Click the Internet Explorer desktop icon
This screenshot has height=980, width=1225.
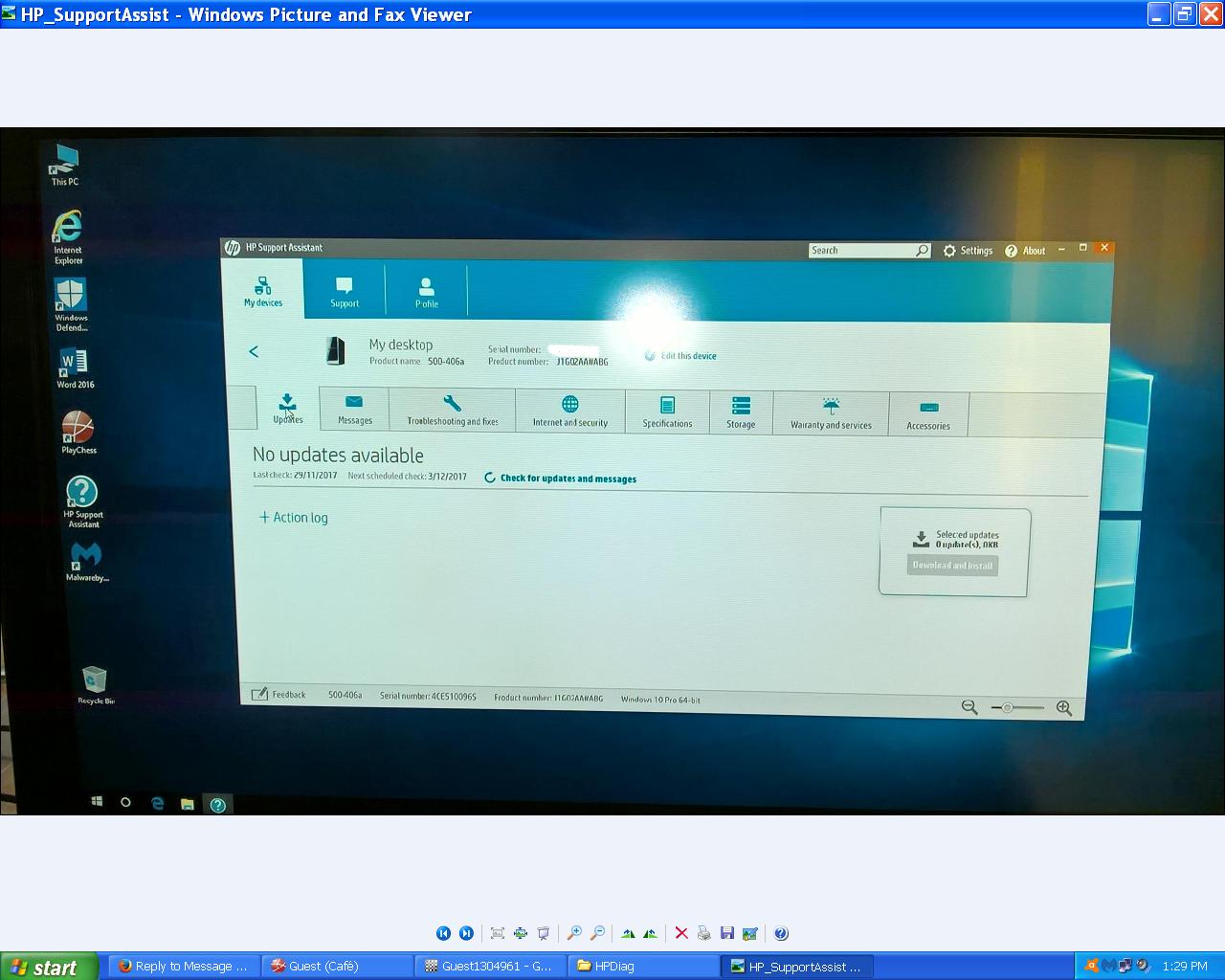[x=68, y=237]
